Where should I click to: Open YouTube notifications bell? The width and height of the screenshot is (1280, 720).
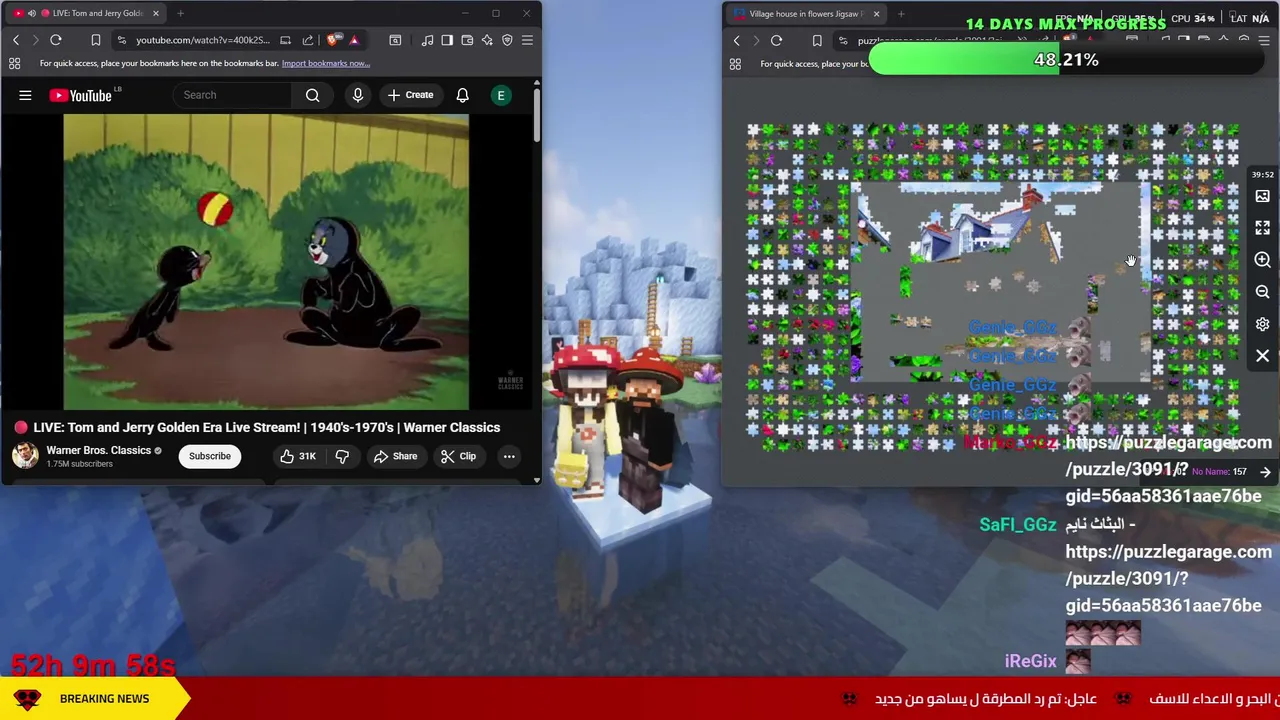[462, 95]
